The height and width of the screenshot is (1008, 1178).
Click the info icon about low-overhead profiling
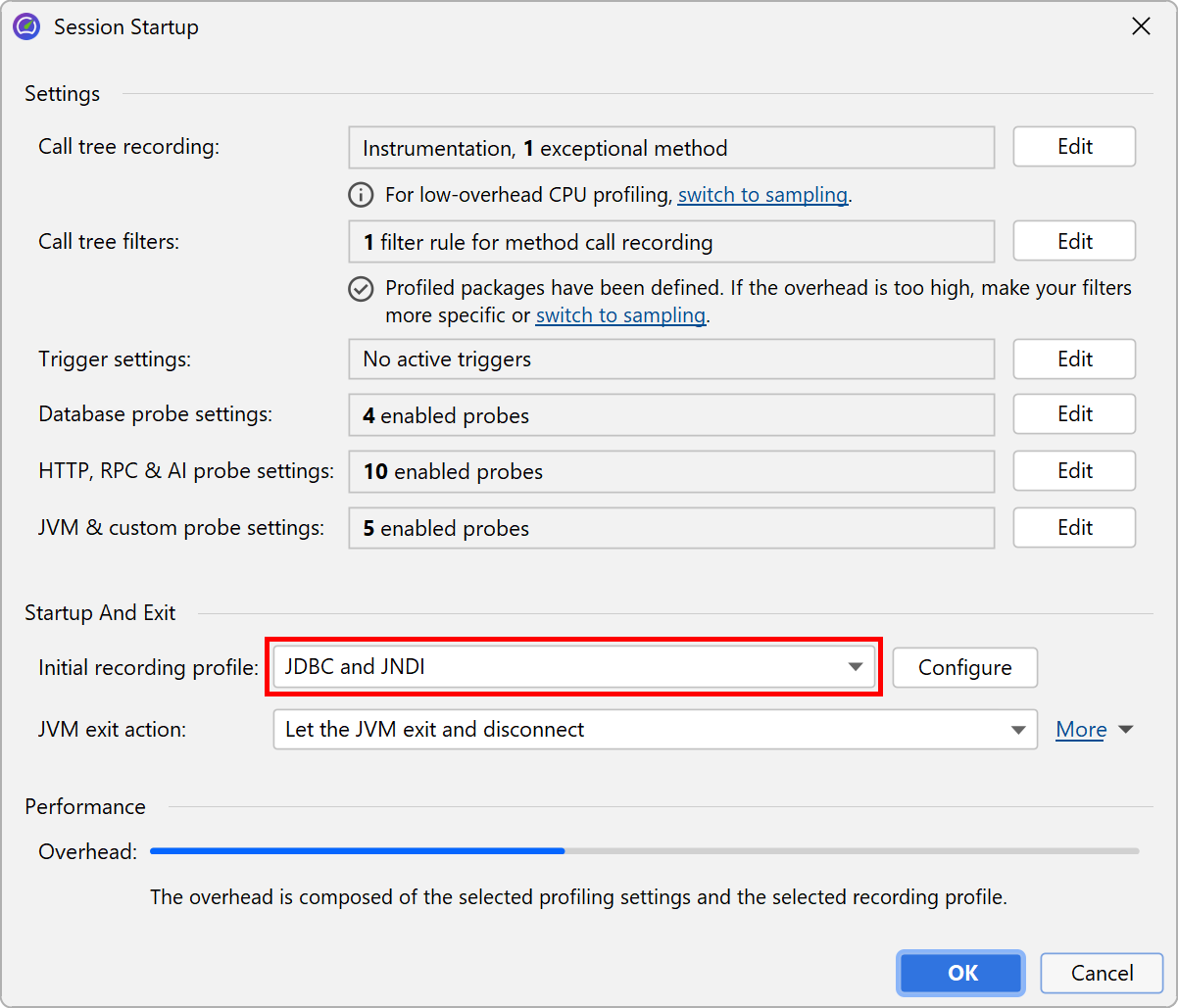[x=361, y=195]
